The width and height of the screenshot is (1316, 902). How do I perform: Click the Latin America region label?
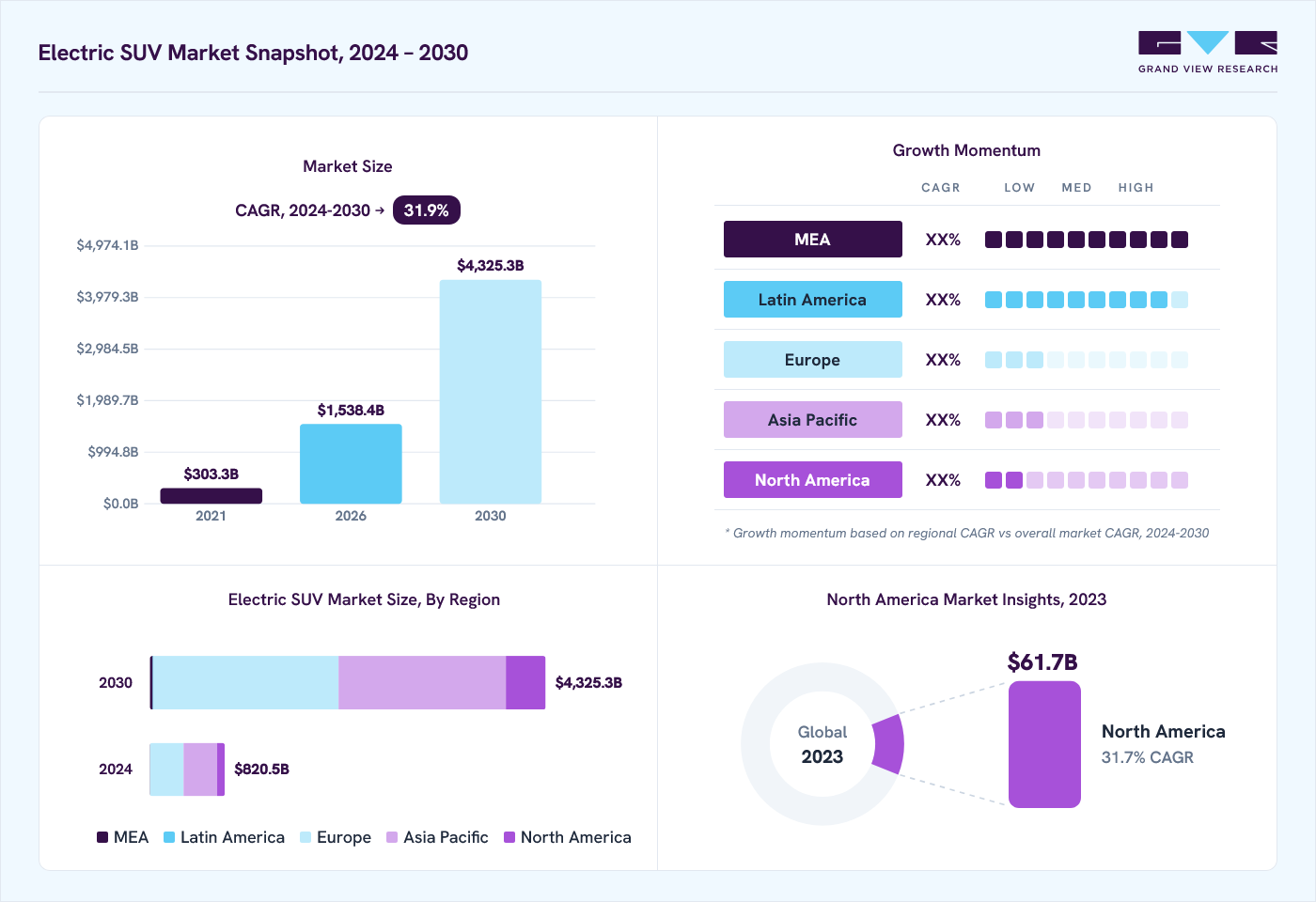pos(813,300)
